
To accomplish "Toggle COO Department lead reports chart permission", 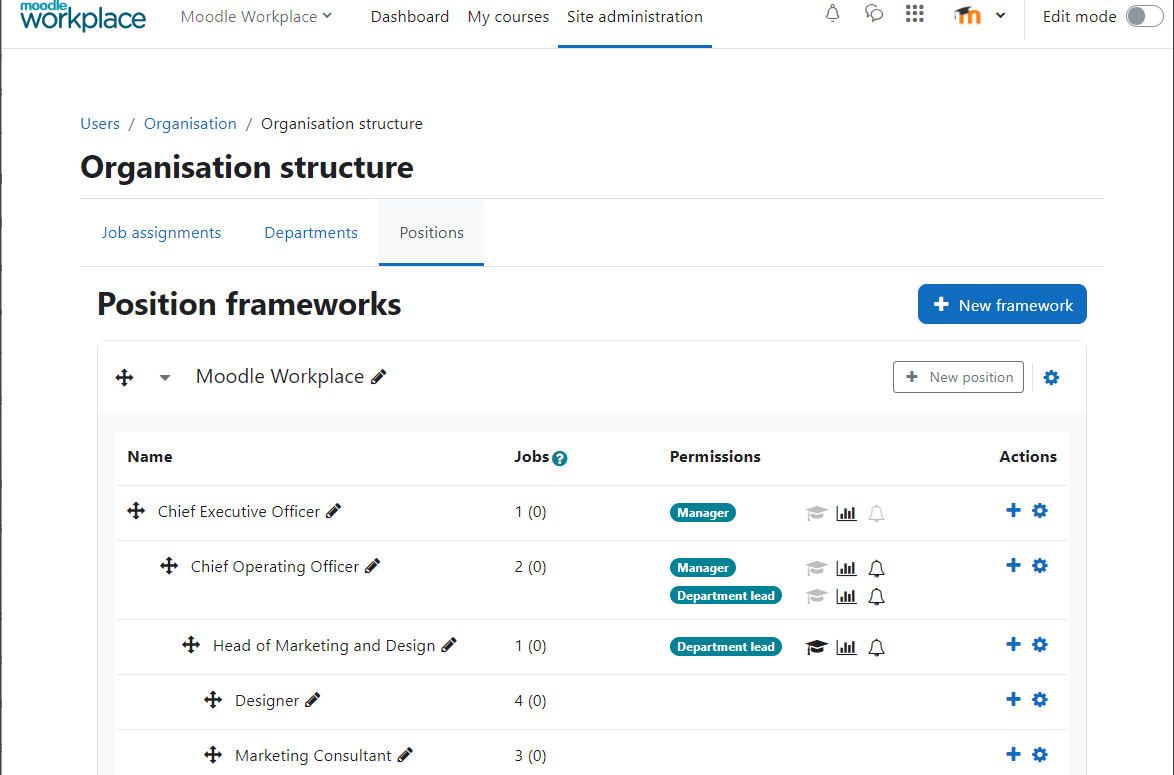I will [x=846, y=596].
